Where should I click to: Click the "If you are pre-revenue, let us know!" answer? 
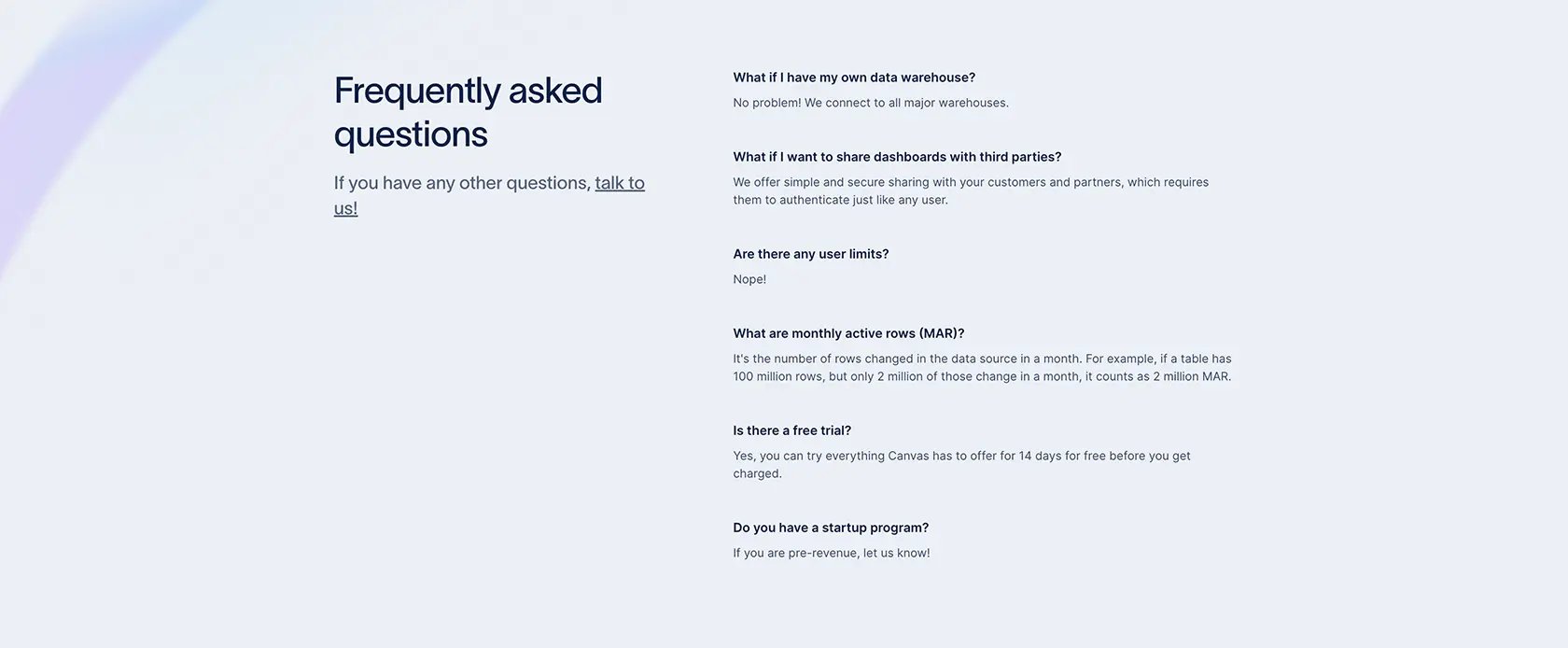click(832, 553)
